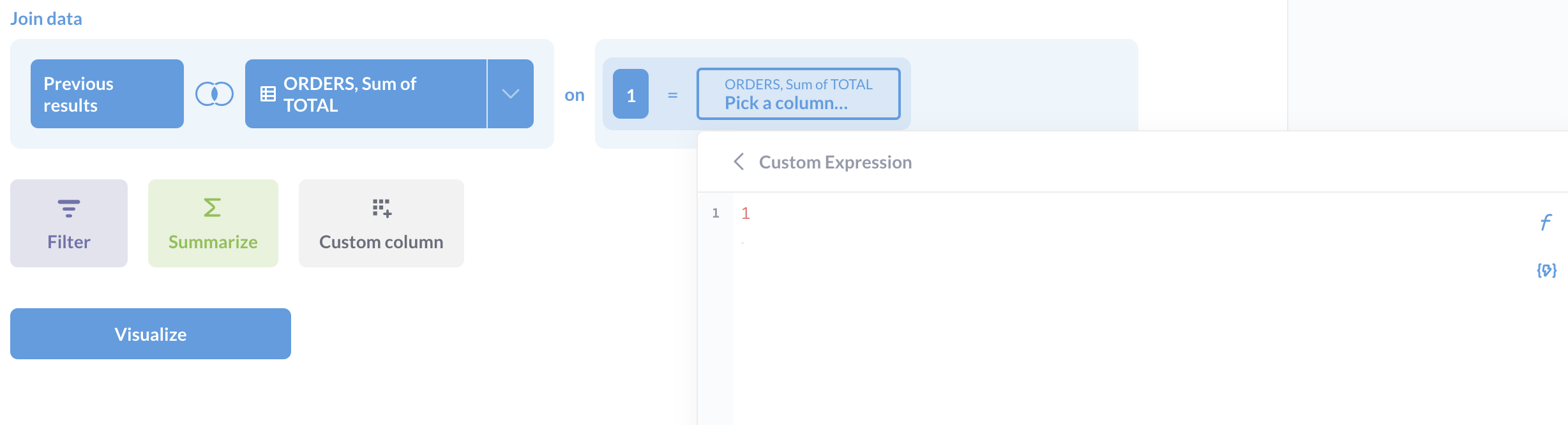The image size is (1568, 425).
Task: Click the Join data step heading
Action: [x=46, y=19]
